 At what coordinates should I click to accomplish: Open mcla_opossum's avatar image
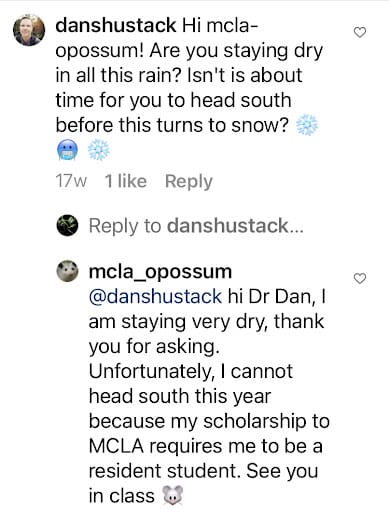click(67, 271)
